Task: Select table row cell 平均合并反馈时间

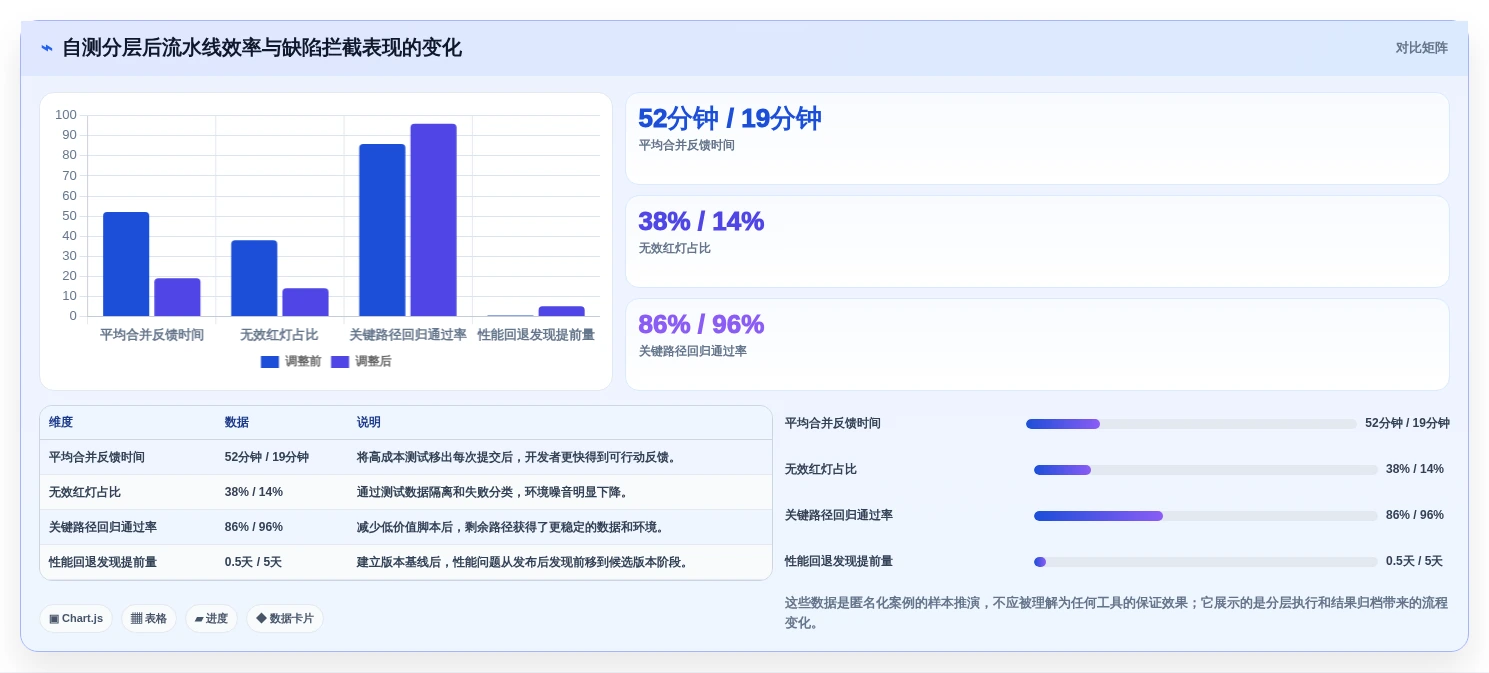Action: click(97, 457)
